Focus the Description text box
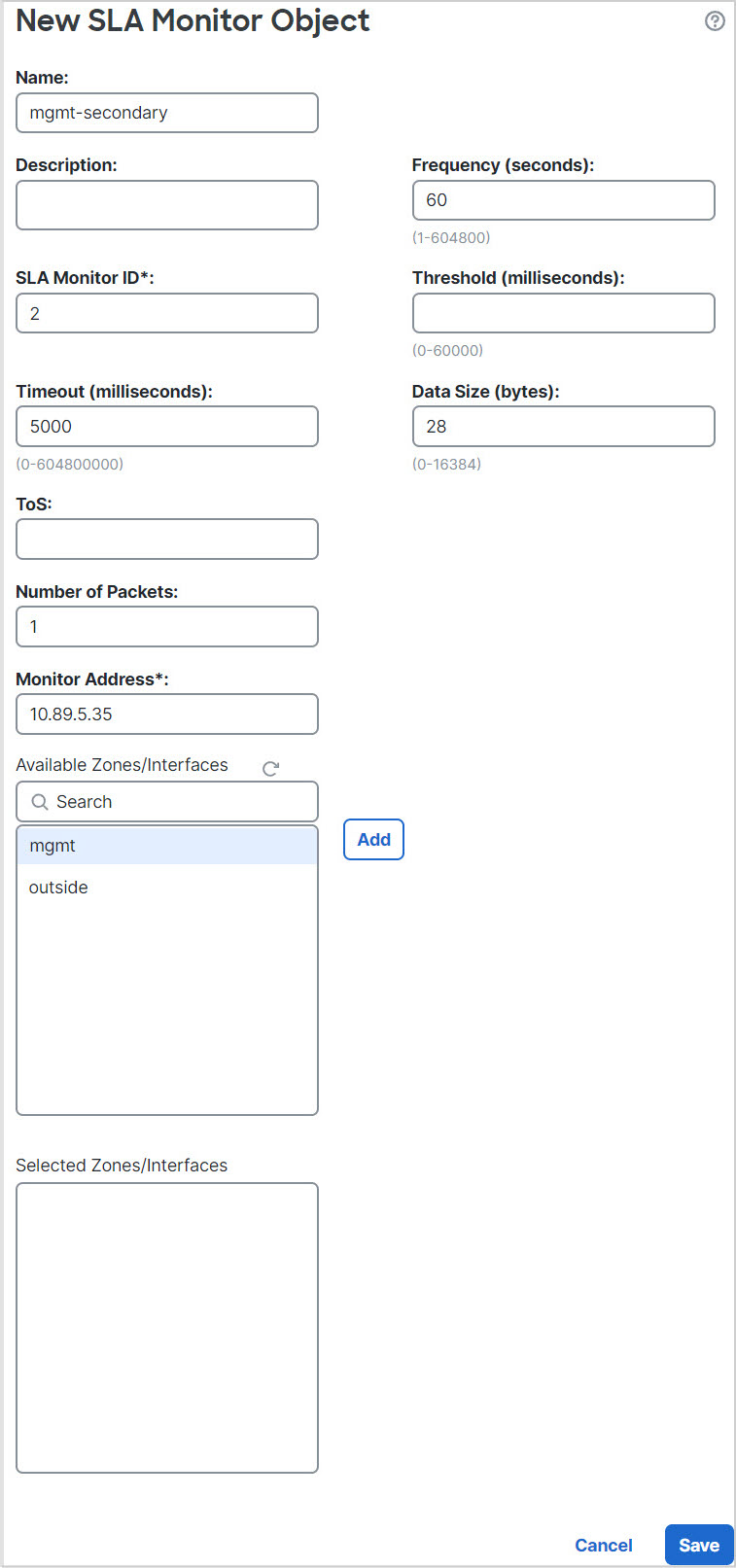 pos(167,205)
